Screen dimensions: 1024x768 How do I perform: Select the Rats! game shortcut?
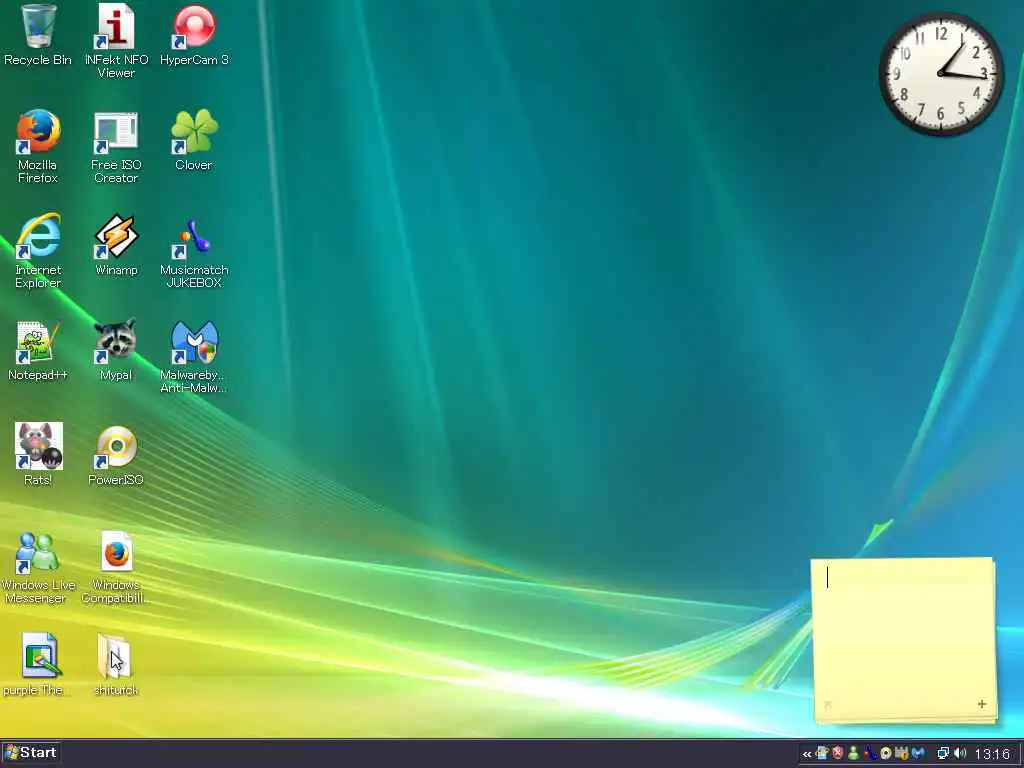point(38,455)
